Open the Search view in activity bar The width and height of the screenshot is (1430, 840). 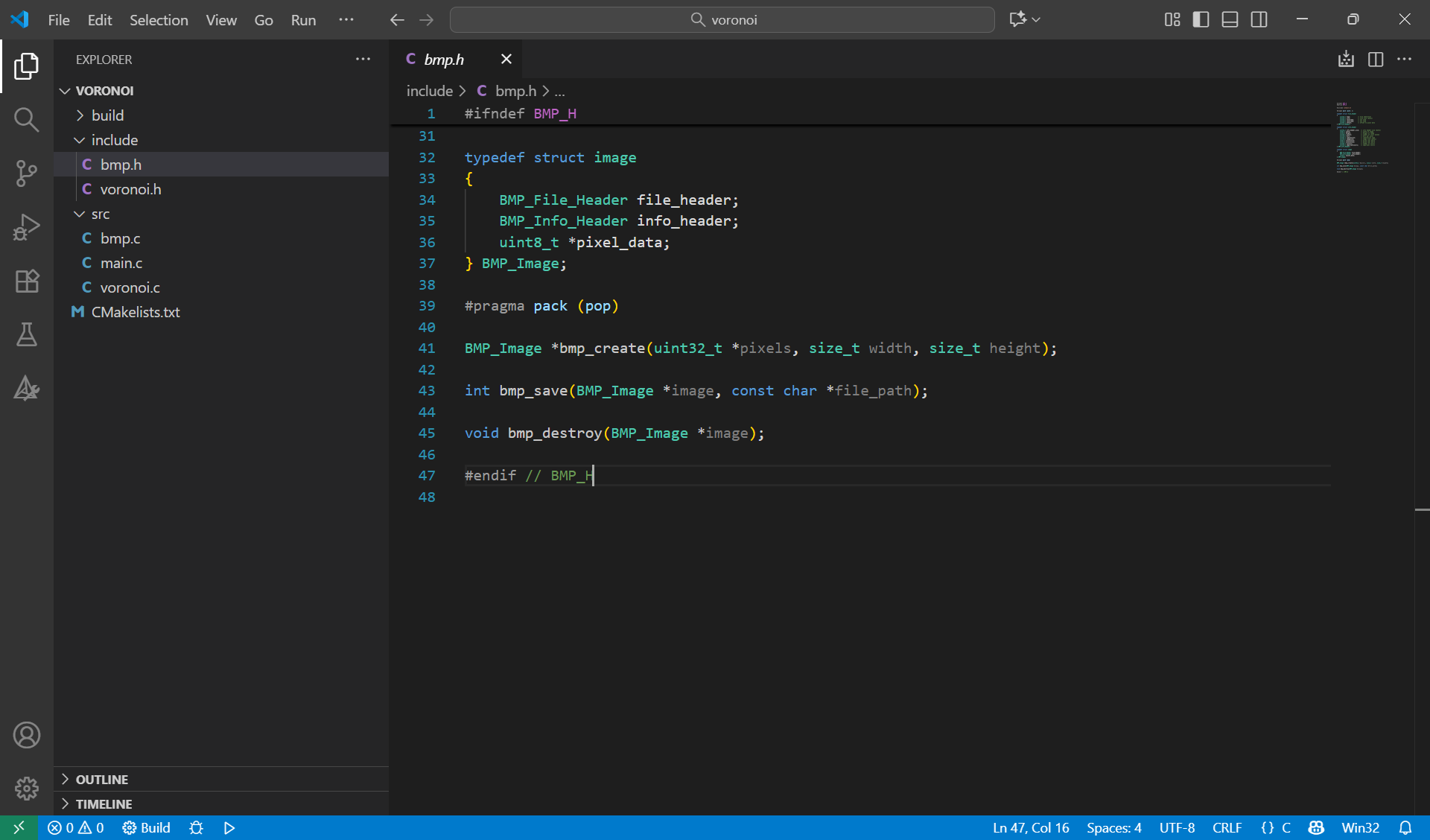click(x=27, y=119)
